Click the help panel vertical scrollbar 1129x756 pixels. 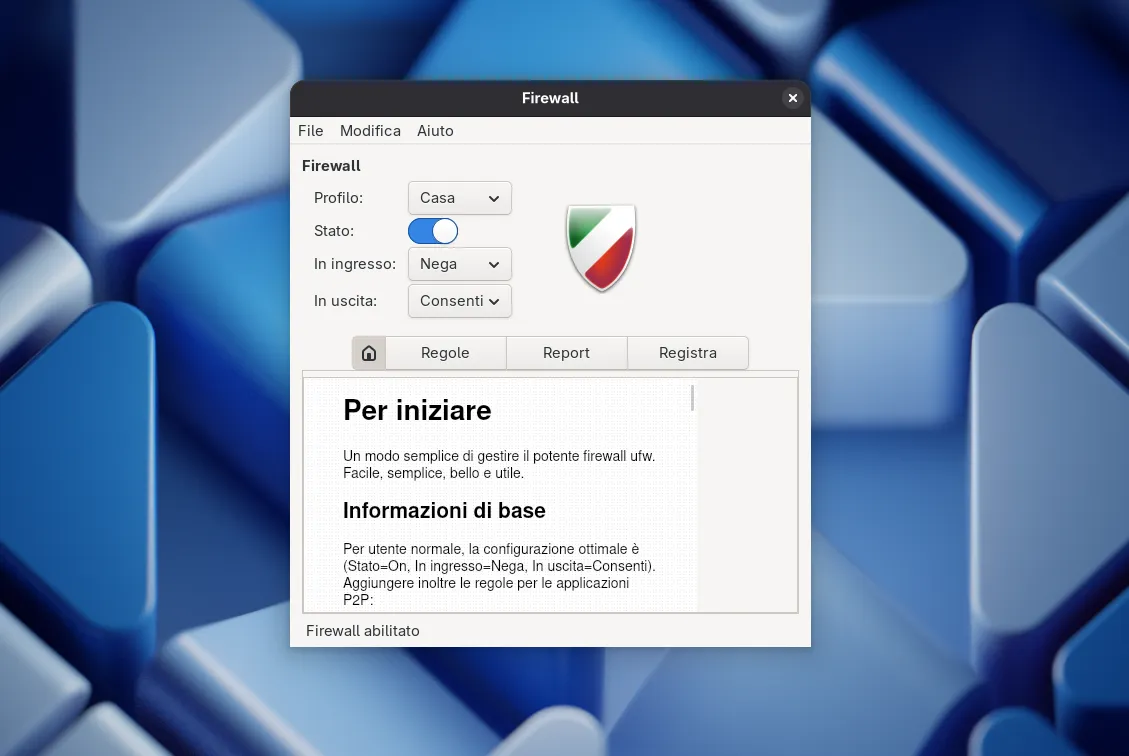(692, 398)
